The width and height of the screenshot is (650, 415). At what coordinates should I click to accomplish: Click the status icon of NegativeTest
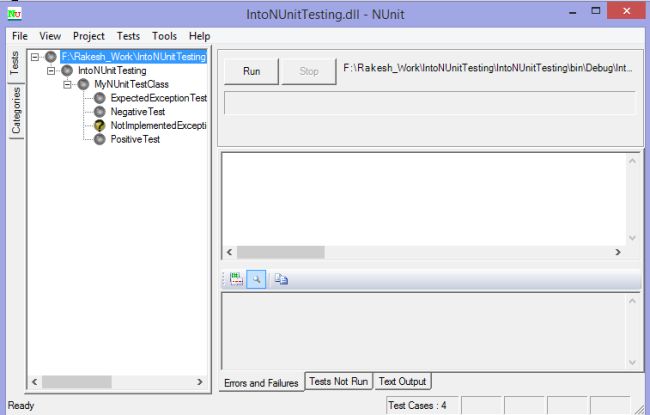(x=99, y=112)
